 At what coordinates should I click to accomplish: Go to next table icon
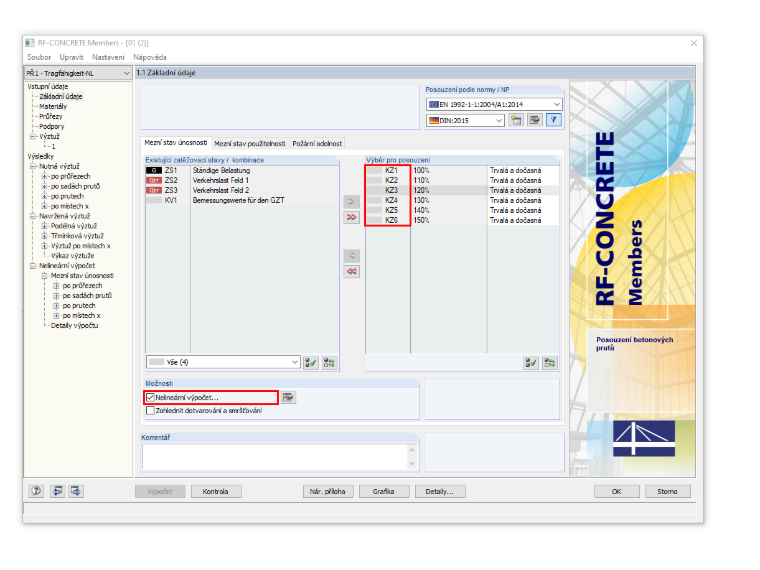click(x=76, y=491)
